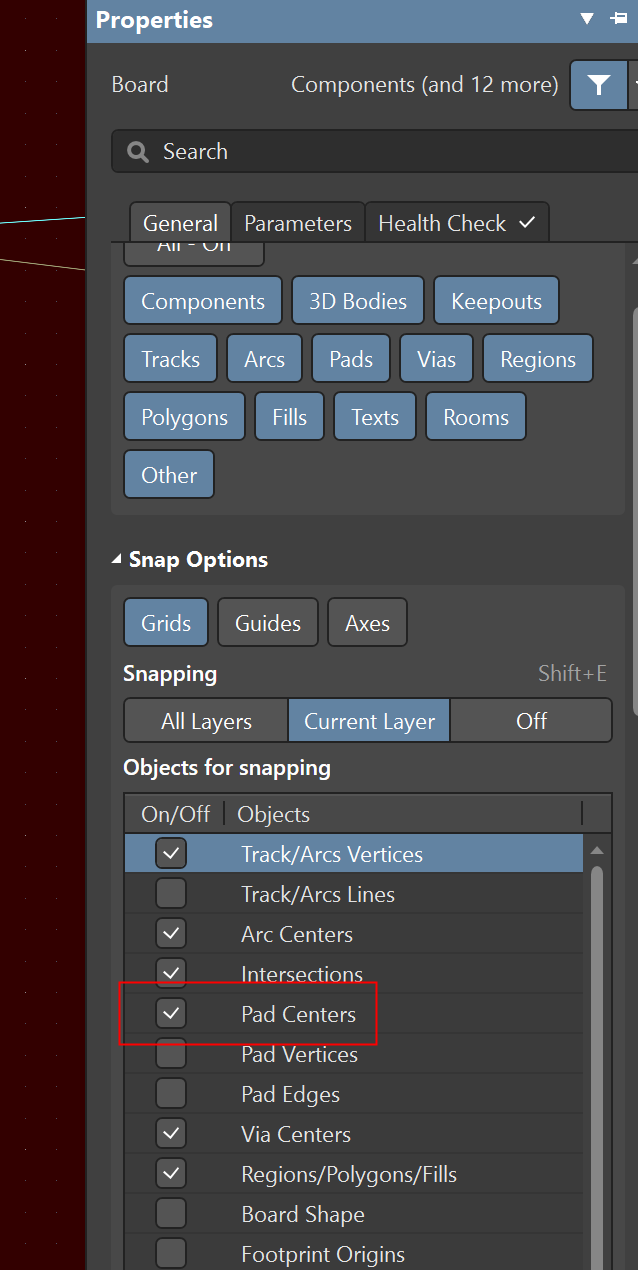Screen dimensions: 638x1270
Task: Uncheck Track/Arcs Vertices snapping
Action: pyautogui.click(x=171, y=854)
